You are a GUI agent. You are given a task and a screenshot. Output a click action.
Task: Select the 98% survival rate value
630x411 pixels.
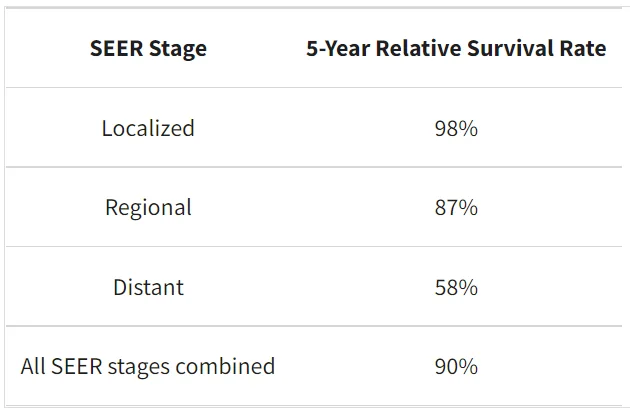(x=456, y=128)
